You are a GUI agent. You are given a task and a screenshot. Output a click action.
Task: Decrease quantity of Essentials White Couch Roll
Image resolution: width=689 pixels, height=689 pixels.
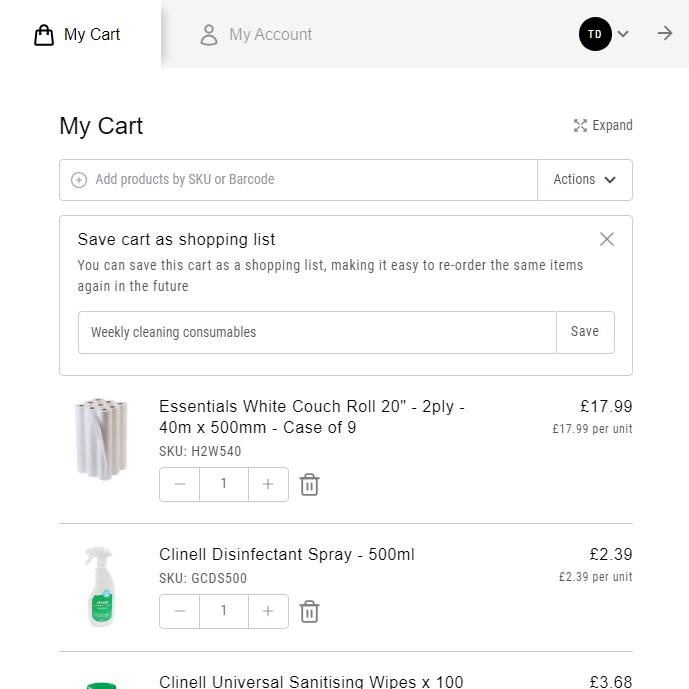[180, 485]
